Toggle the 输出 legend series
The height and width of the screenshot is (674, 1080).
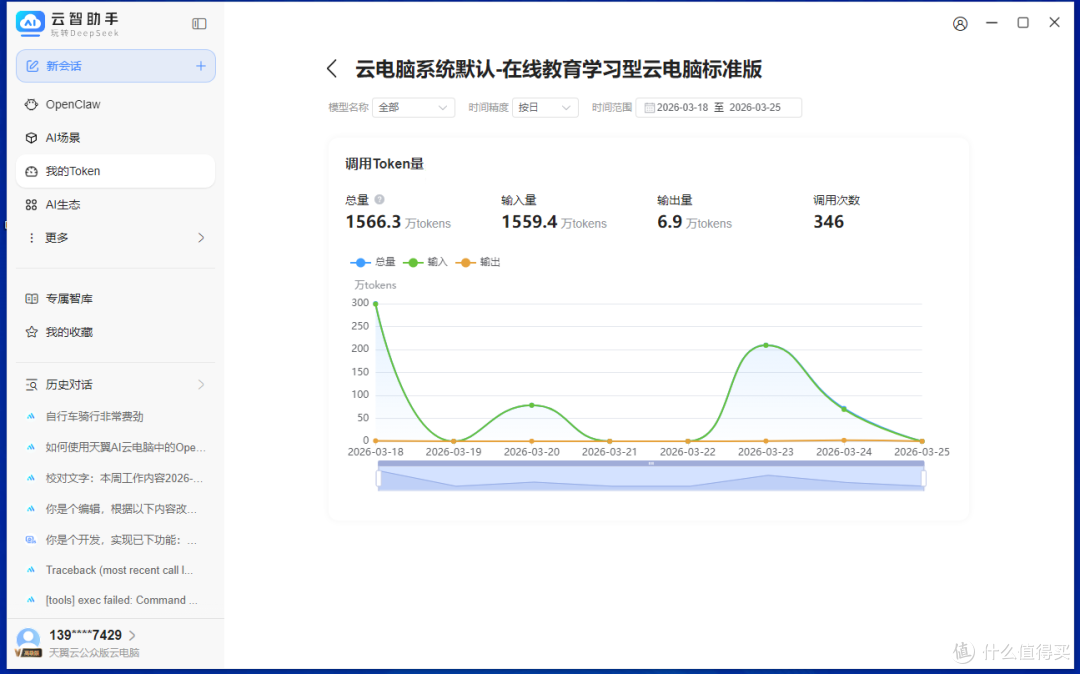pyautogui.click(x=477, y=262)
